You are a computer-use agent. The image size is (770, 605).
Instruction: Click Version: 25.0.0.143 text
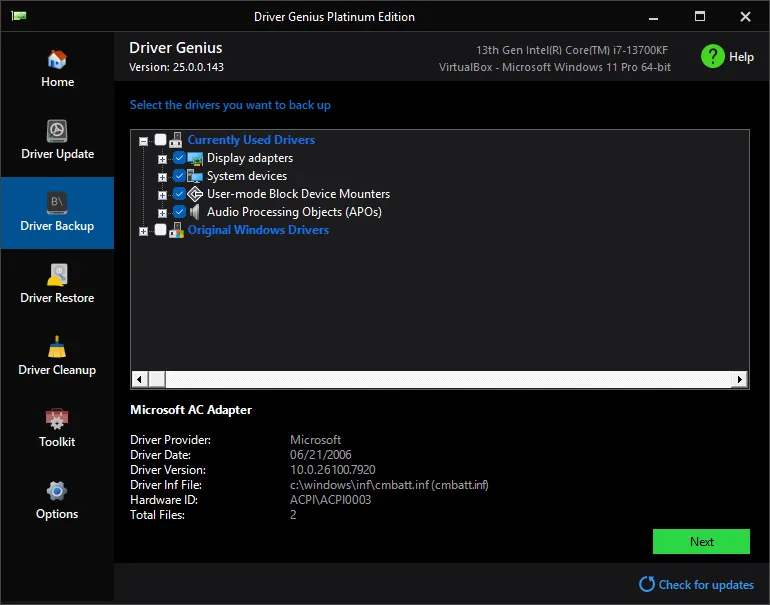pyautogui.click(x=176, y=67)
